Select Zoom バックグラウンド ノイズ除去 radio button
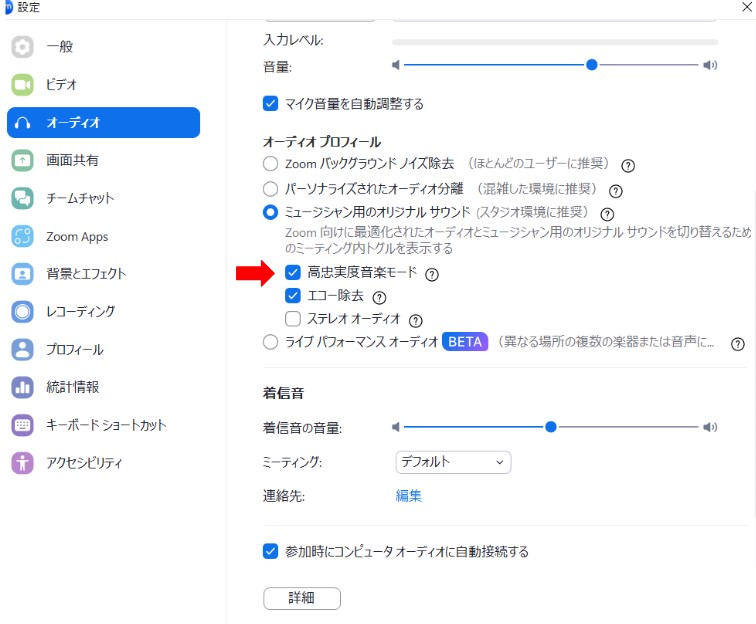Viewport: 756px width, 624px height. 270,163
